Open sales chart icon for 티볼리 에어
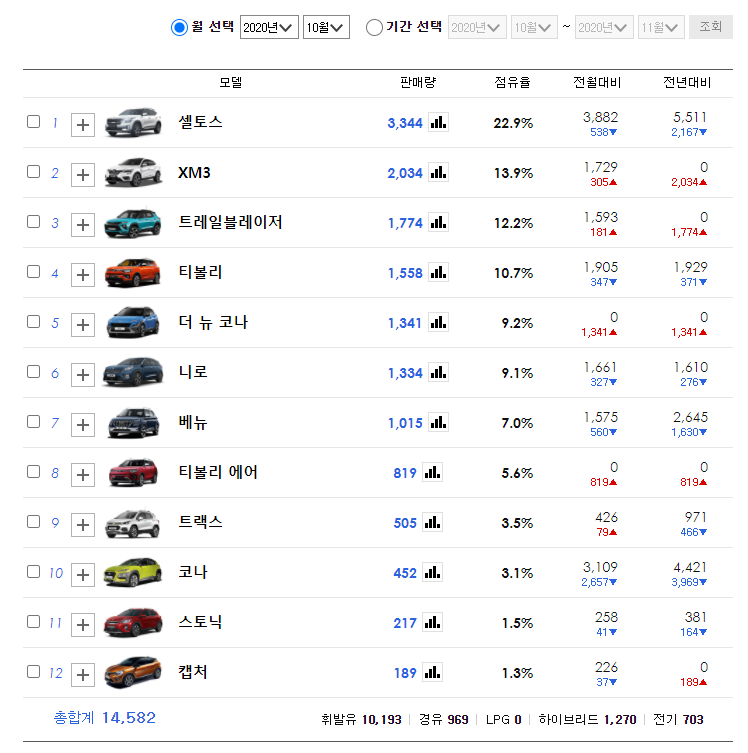The image size is (748, 753). coord(432,472)
